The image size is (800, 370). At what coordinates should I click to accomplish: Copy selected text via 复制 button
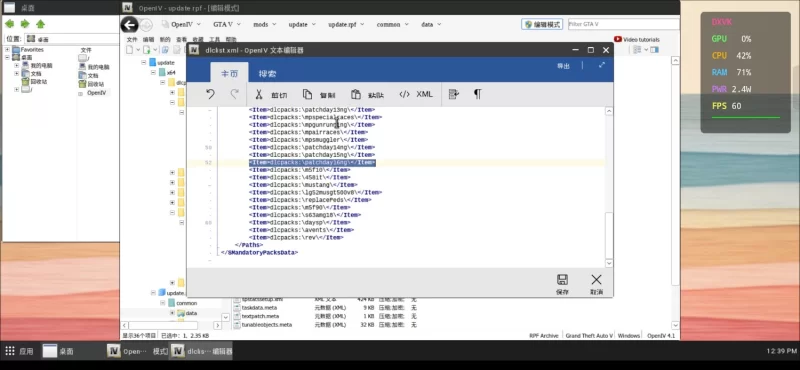[x=319, y=94]
